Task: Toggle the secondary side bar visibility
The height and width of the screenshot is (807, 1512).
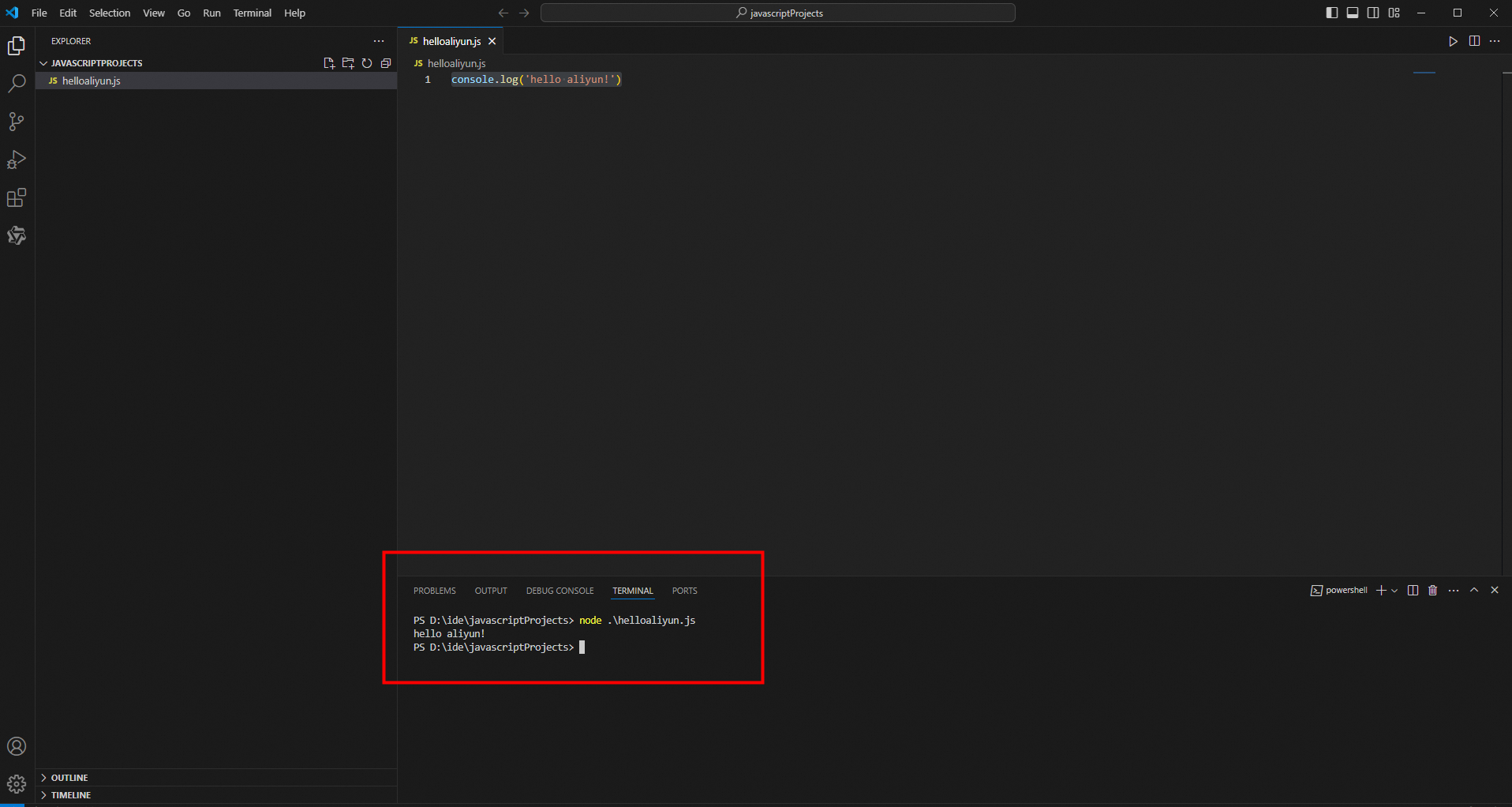Action: [x=1373, y=13]
